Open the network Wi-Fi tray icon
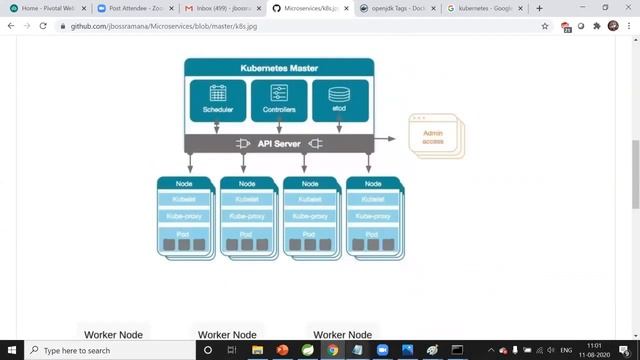640x360 pixels. coord(540,350)
